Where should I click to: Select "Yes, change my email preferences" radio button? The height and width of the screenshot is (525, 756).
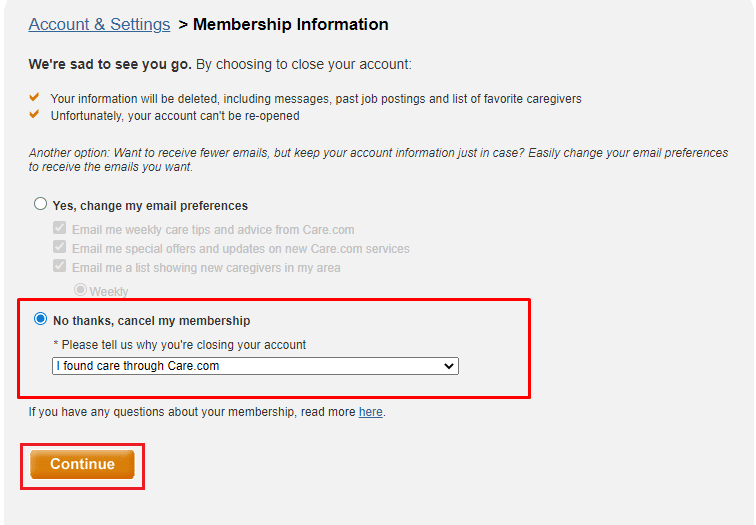[40, 204]
